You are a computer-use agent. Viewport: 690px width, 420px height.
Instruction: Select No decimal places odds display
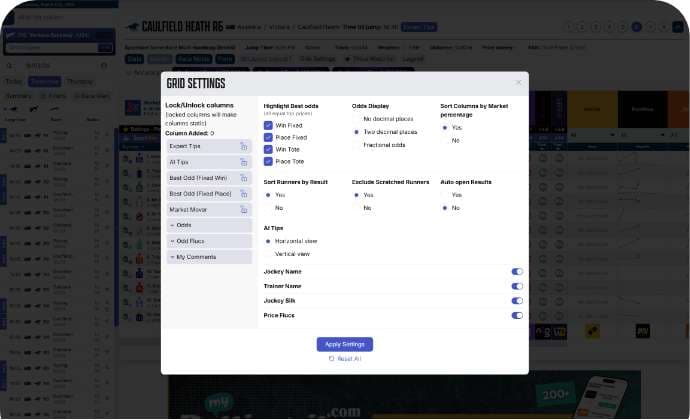[x=356, y=119]
